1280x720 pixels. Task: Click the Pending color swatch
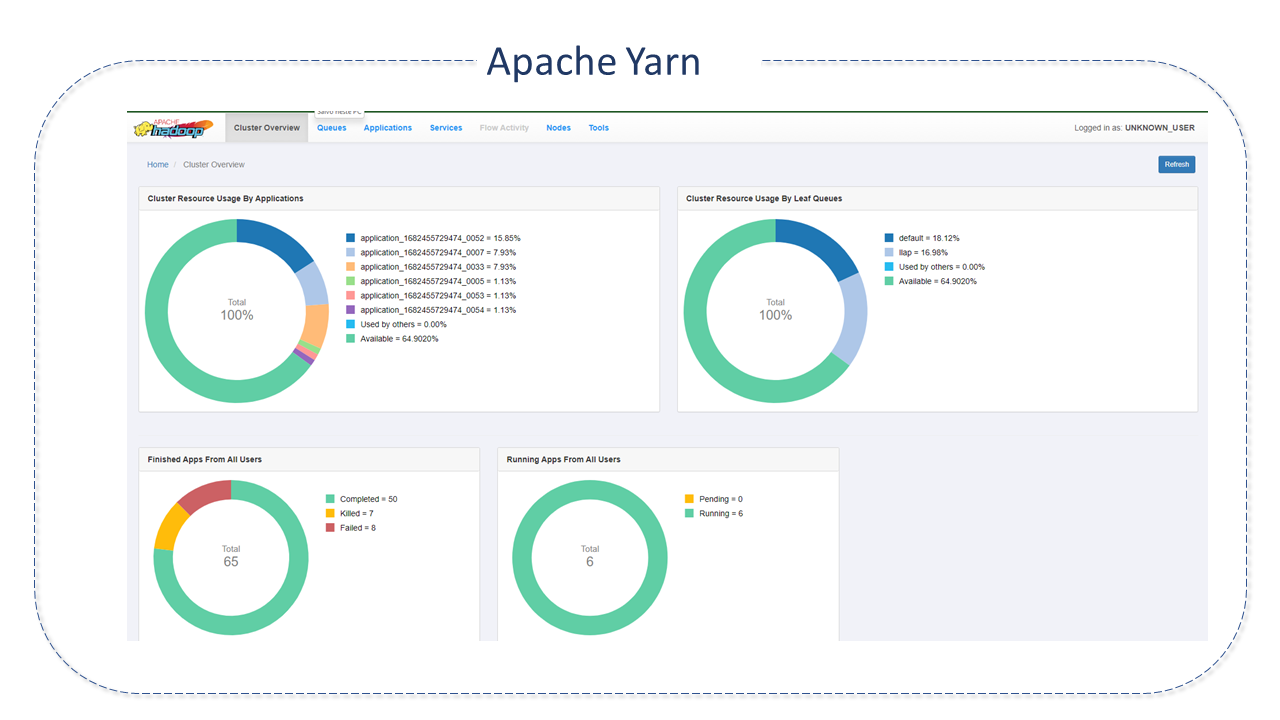[x=689, y=499]
